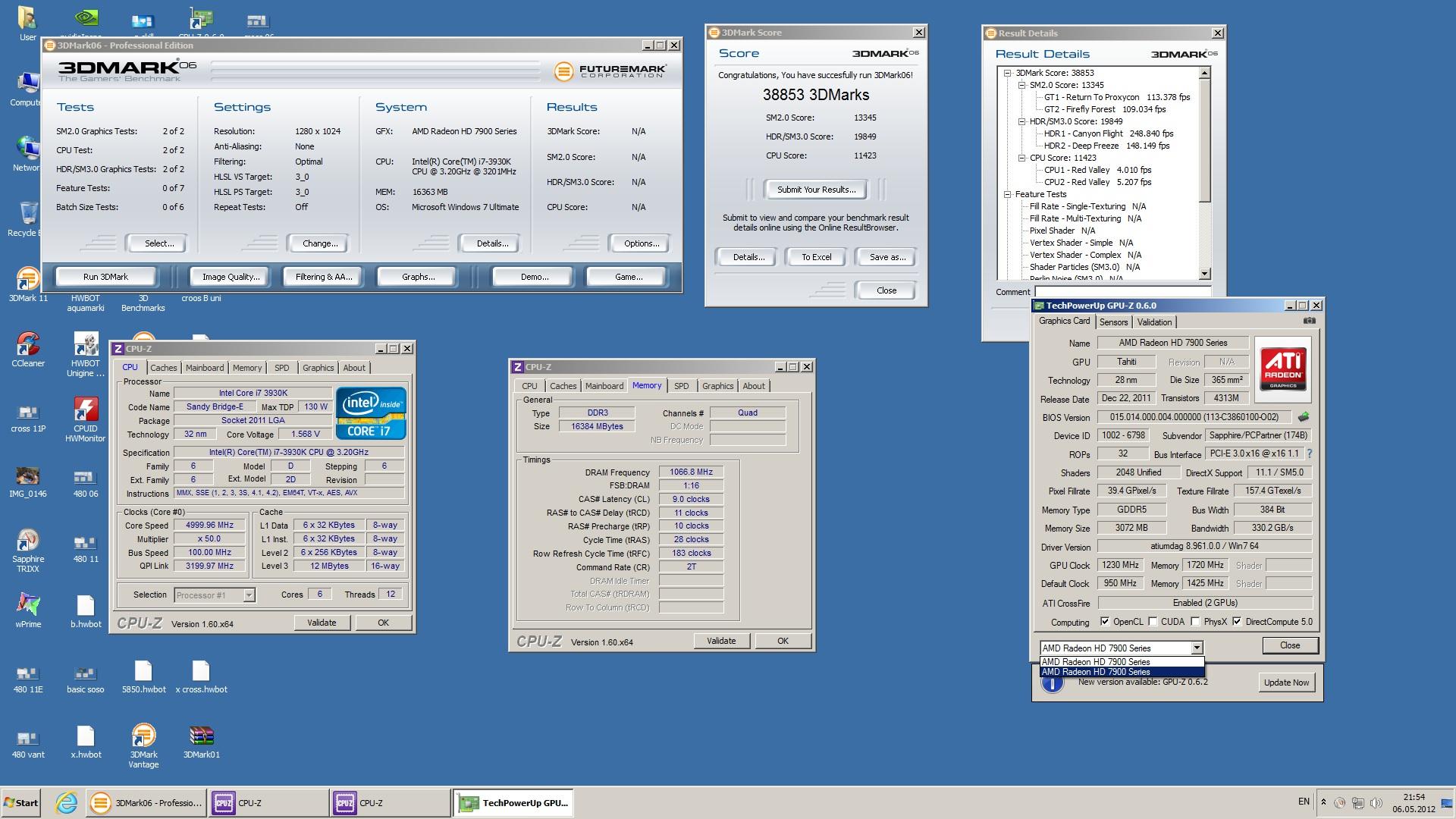Open the GPU selector dropdown arrow in GPU-Z

coord(1197,648)
